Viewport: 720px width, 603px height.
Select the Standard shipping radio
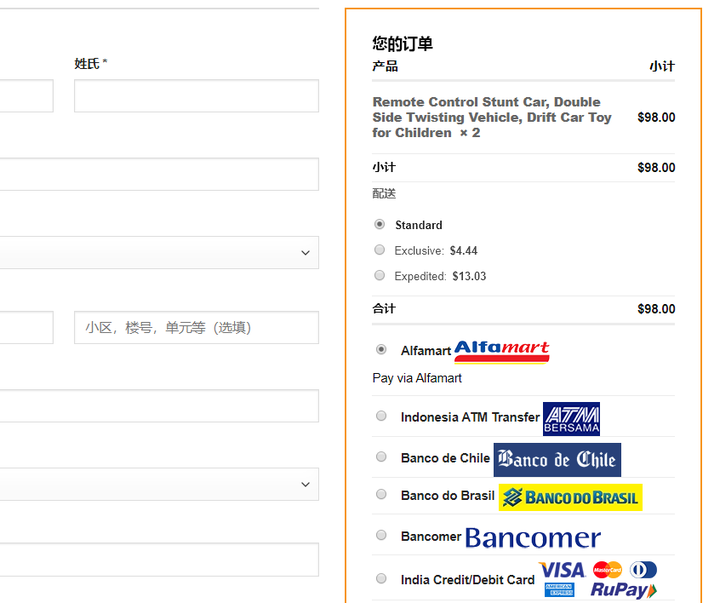[379, 225]
